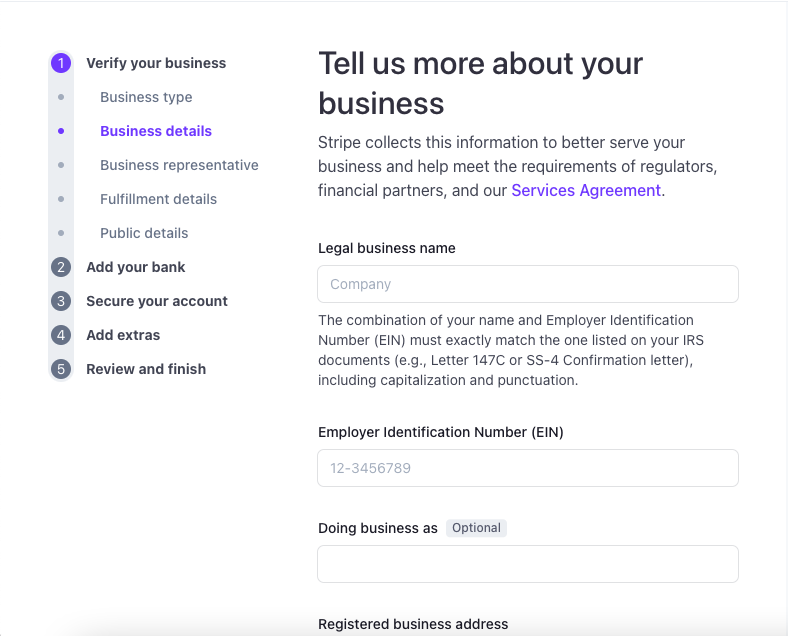
Task: Open the Verify your business step
Action: pos(156,63)
